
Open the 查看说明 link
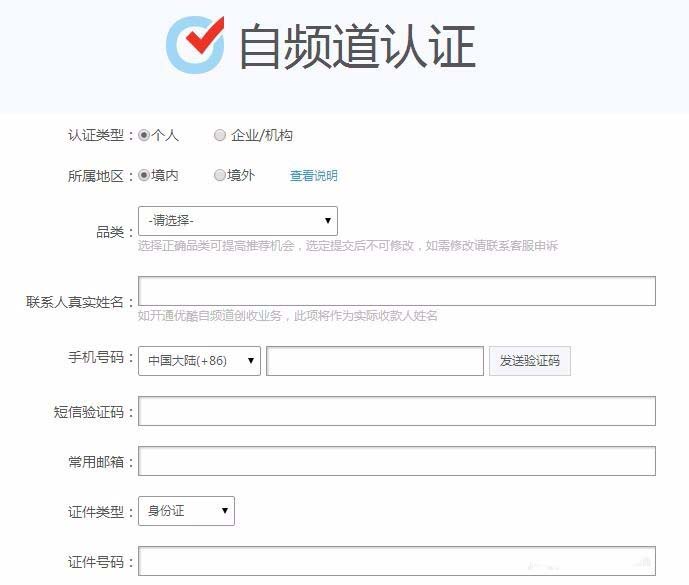pyautogui.click(x=314, y=176)
